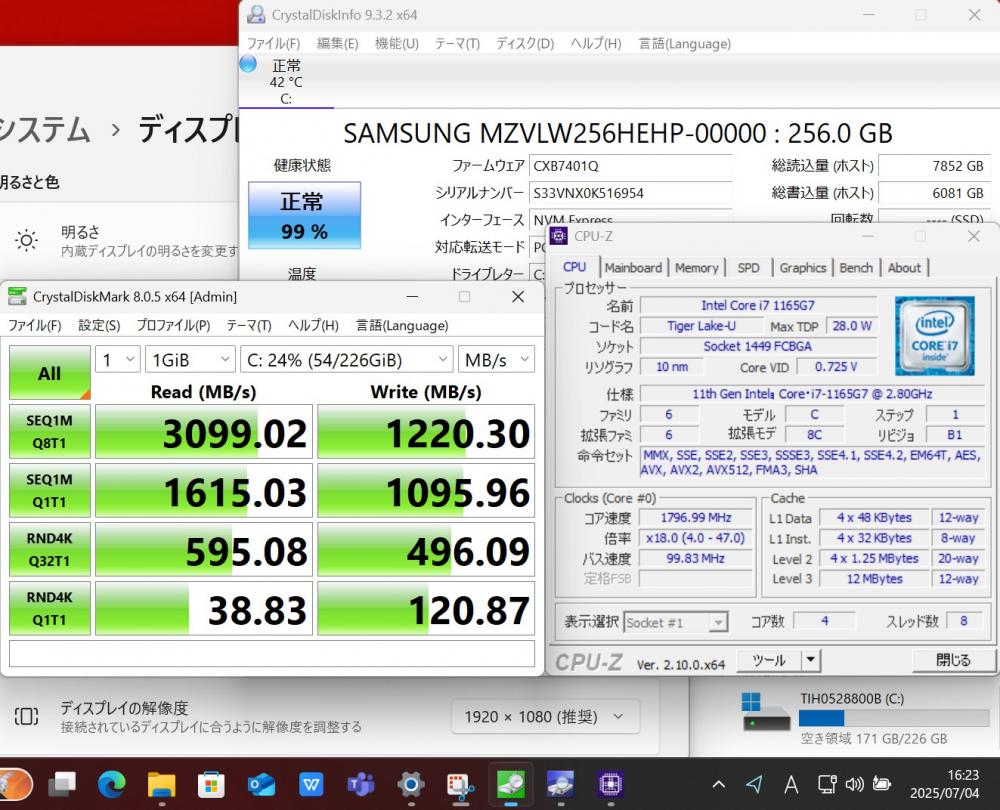
Task: Switch to the About tab in CPU-Z
Action: pos(904,268)
